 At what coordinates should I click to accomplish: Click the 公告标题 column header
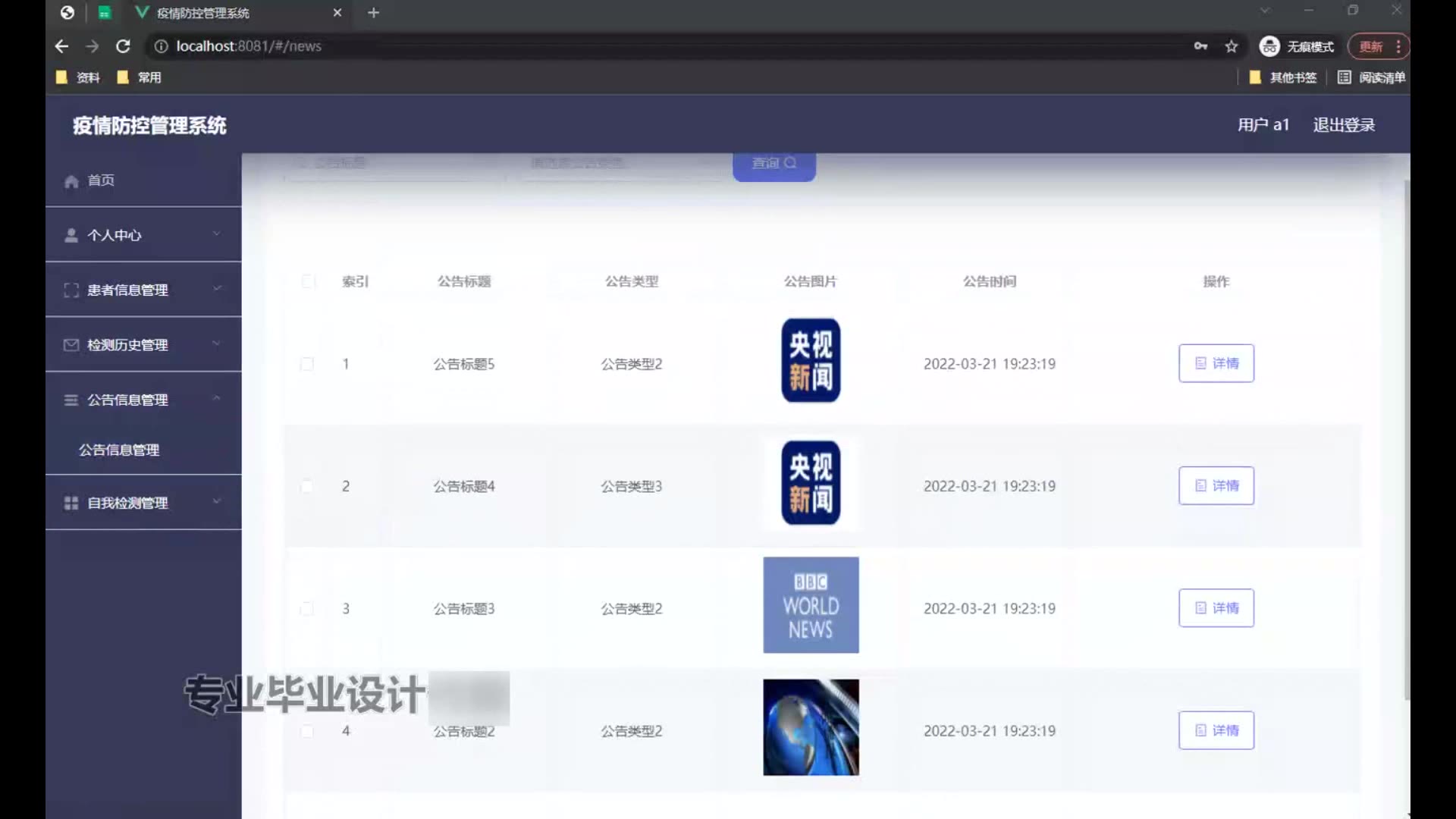[x=464, y=281]
